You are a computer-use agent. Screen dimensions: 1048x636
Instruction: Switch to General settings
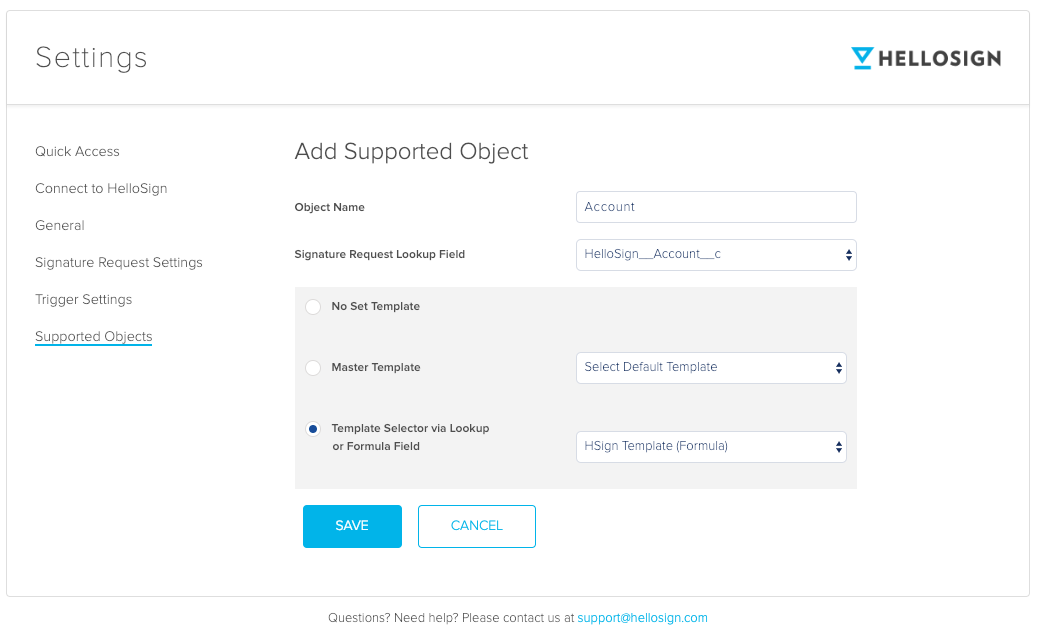pyautogui.click(x=60, y=226)
